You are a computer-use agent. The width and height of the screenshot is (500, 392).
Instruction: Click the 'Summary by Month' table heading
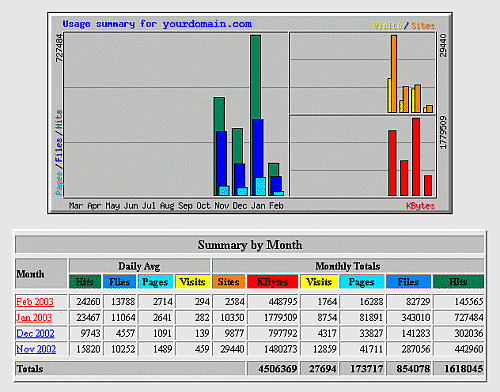[x=250, y=245]
